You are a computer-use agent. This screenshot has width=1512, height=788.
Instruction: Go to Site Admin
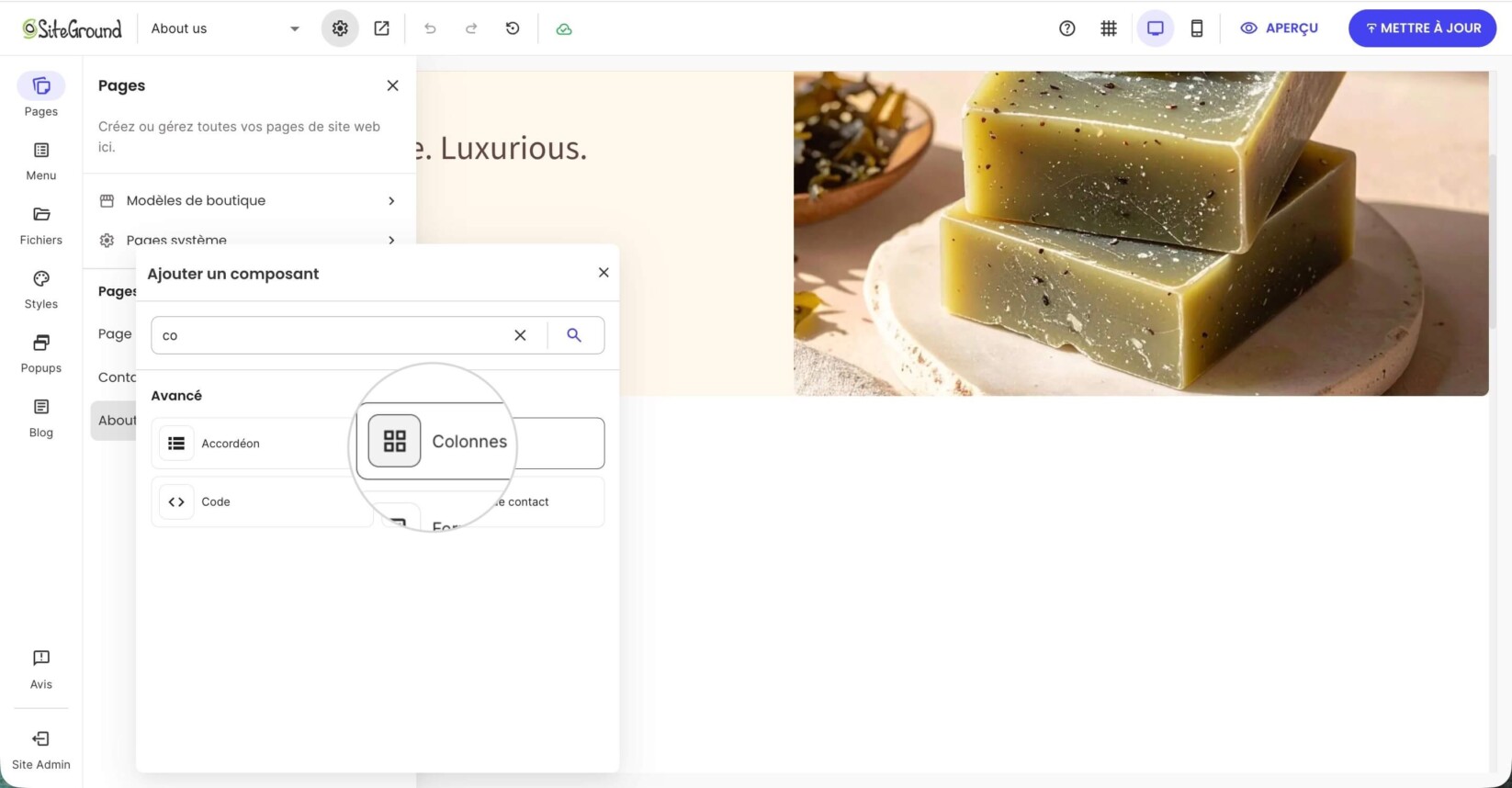(x=41, y=749)
